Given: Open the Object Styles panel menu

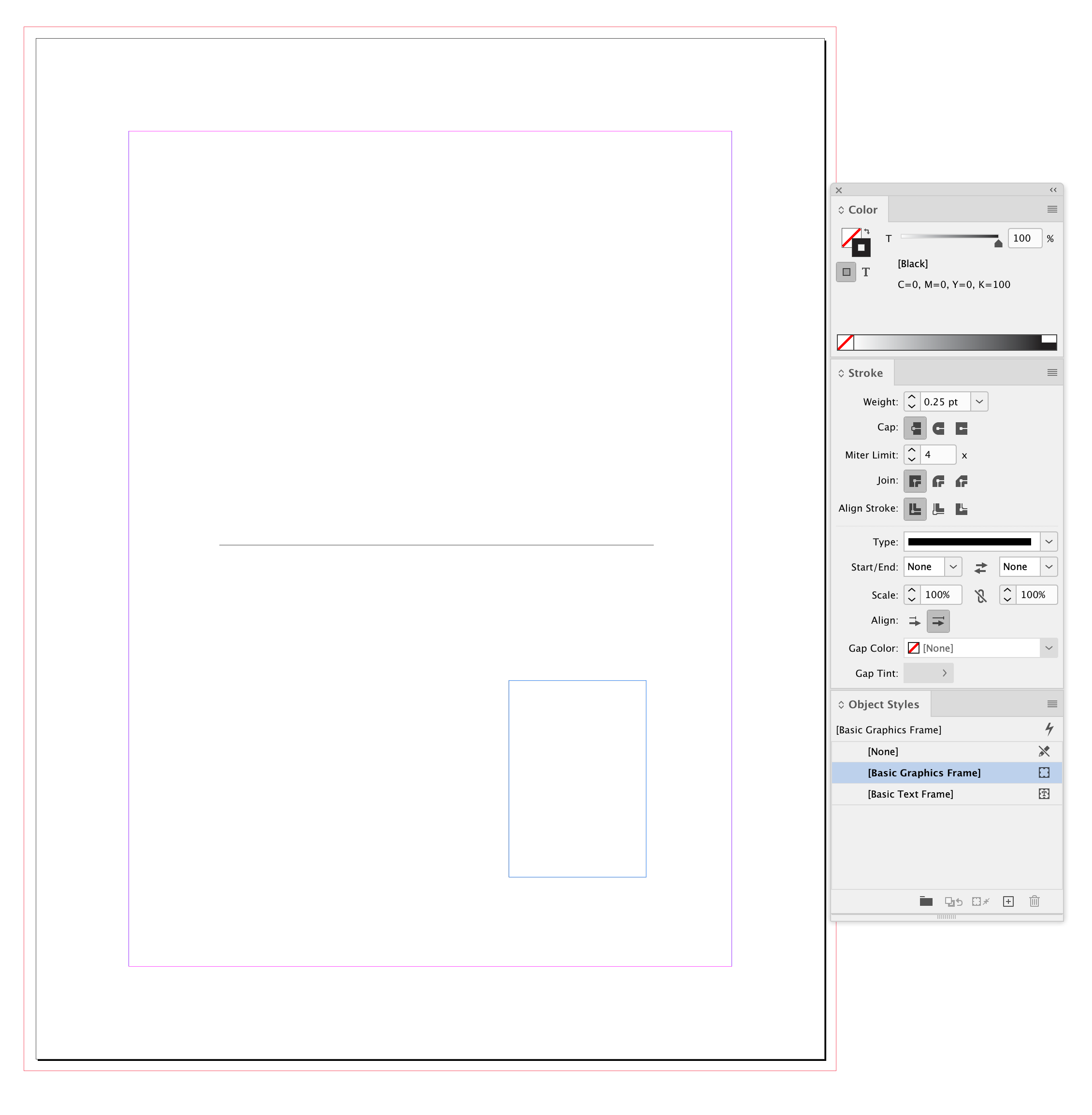Looking at the screenshot, I should 1052,704.
